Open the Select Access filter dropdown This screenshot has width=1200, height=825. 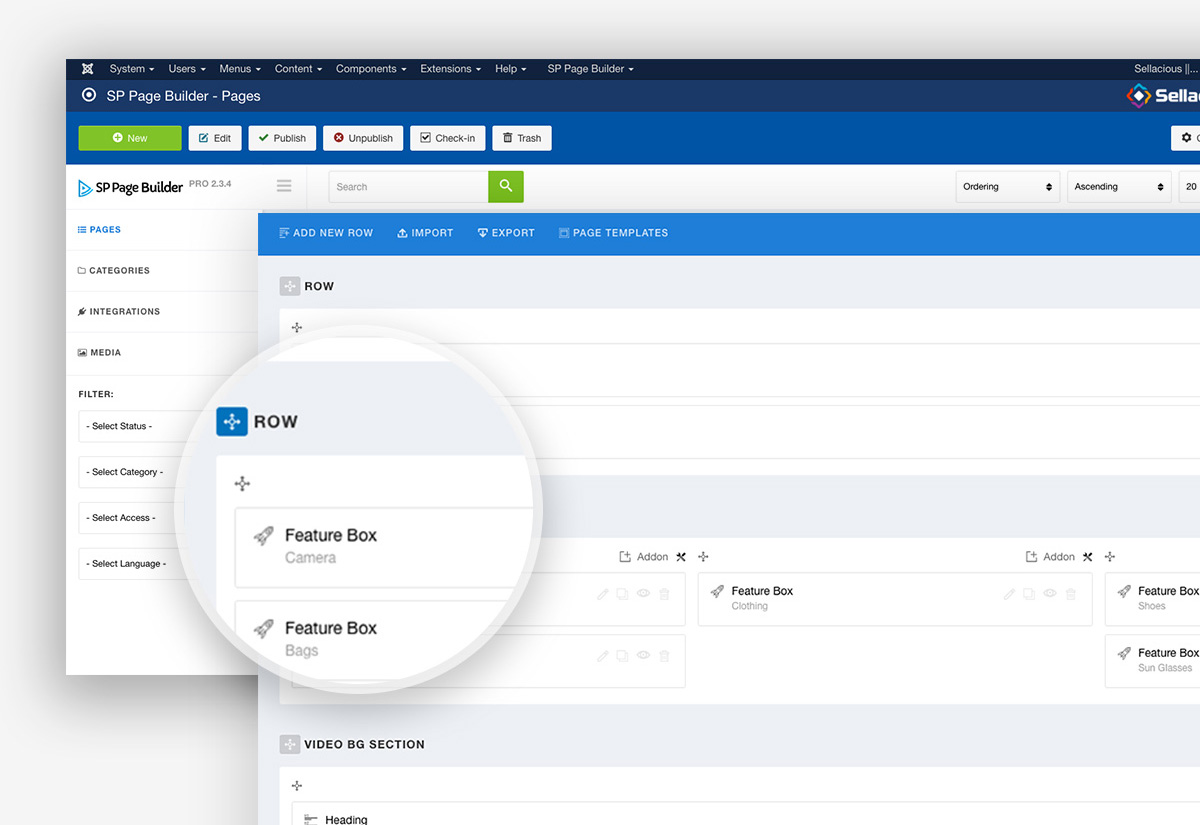point(130,518)
